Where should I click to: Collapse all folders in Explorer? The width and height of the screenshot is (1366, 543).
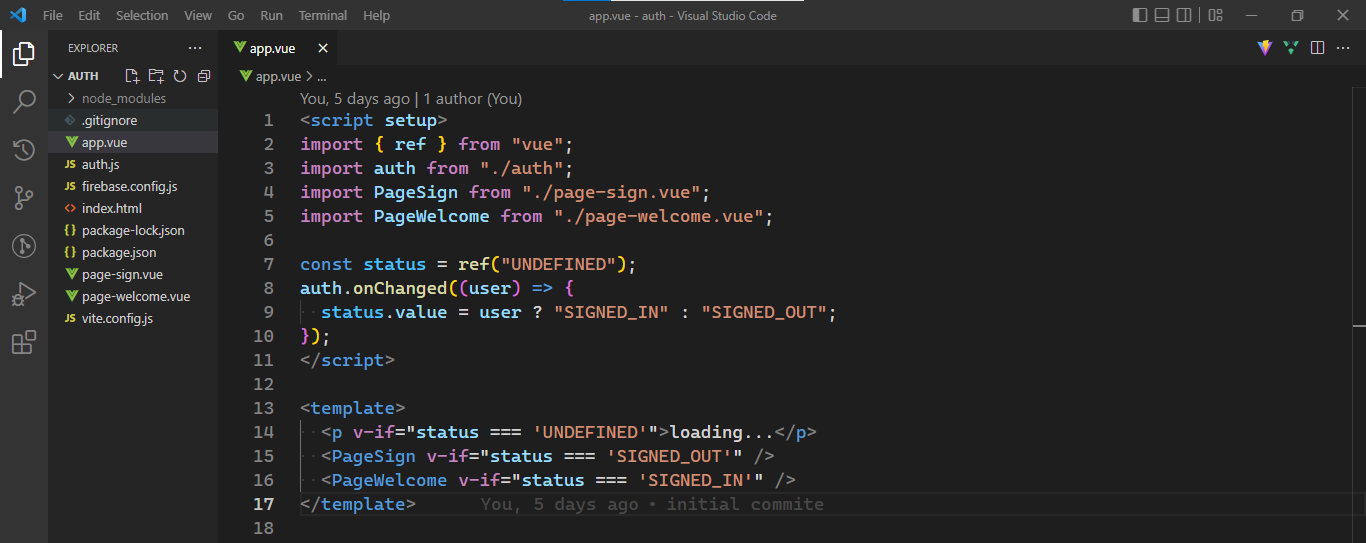[x=204, y=76]
